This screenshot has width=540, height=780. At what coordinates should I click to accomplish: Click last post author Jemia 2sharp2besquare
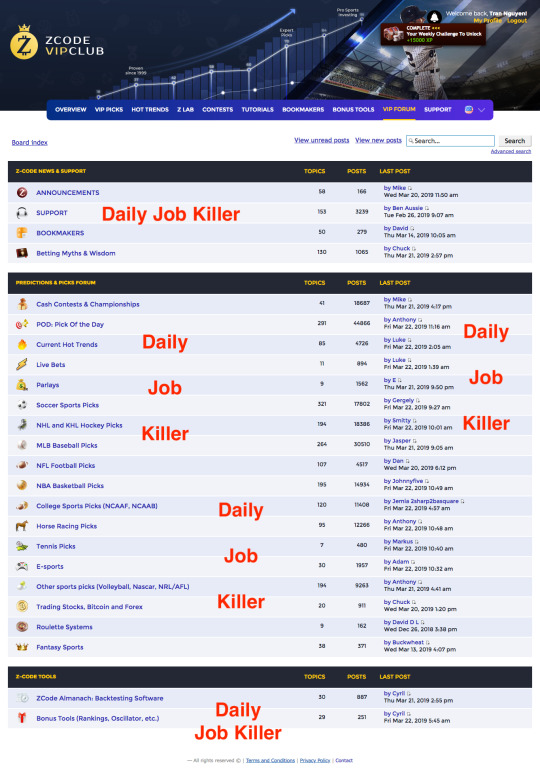[x=426, y=501]
